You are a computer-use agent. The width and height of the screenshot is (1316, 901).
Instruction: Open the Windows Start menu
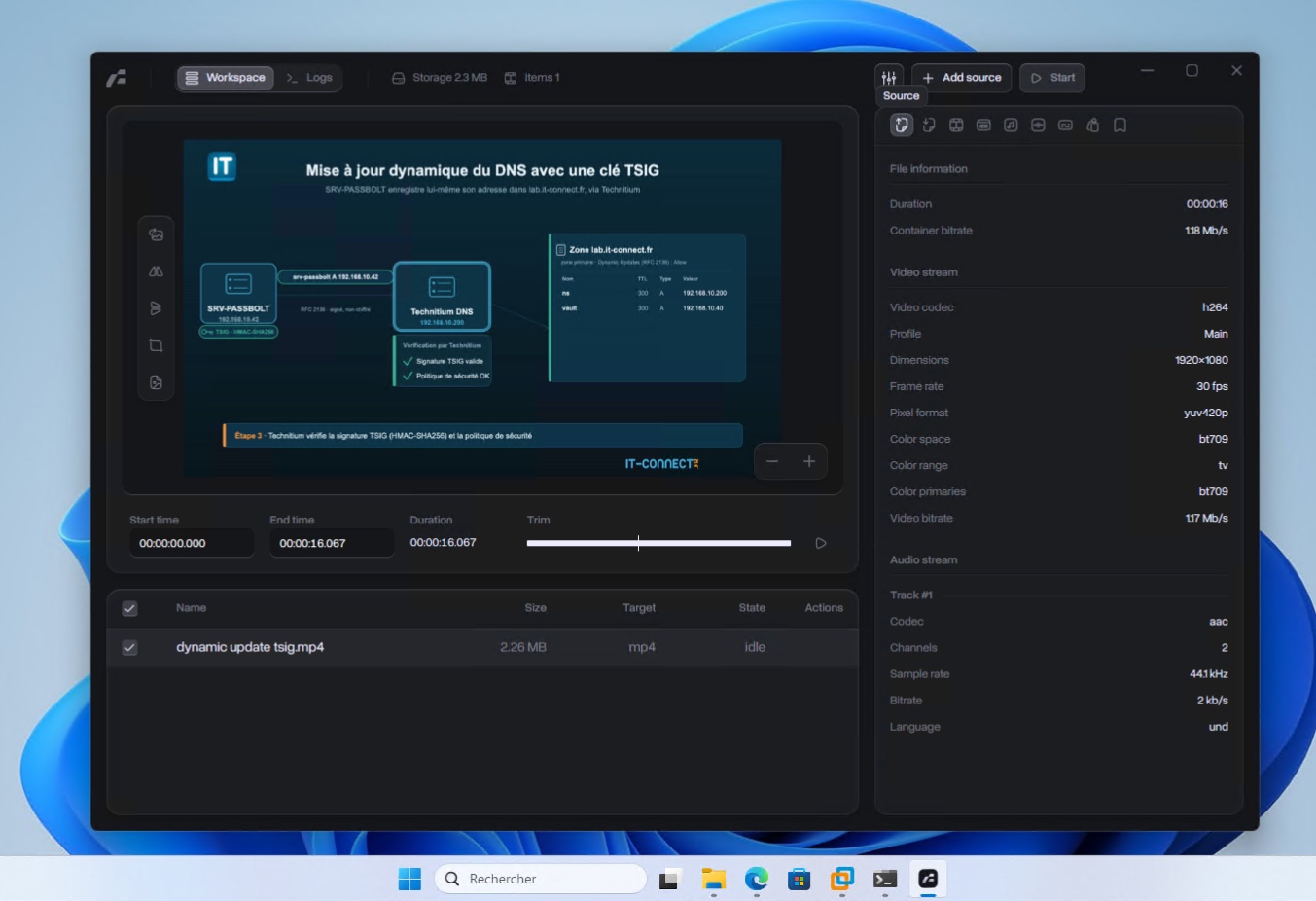click(x=409, y=879)
